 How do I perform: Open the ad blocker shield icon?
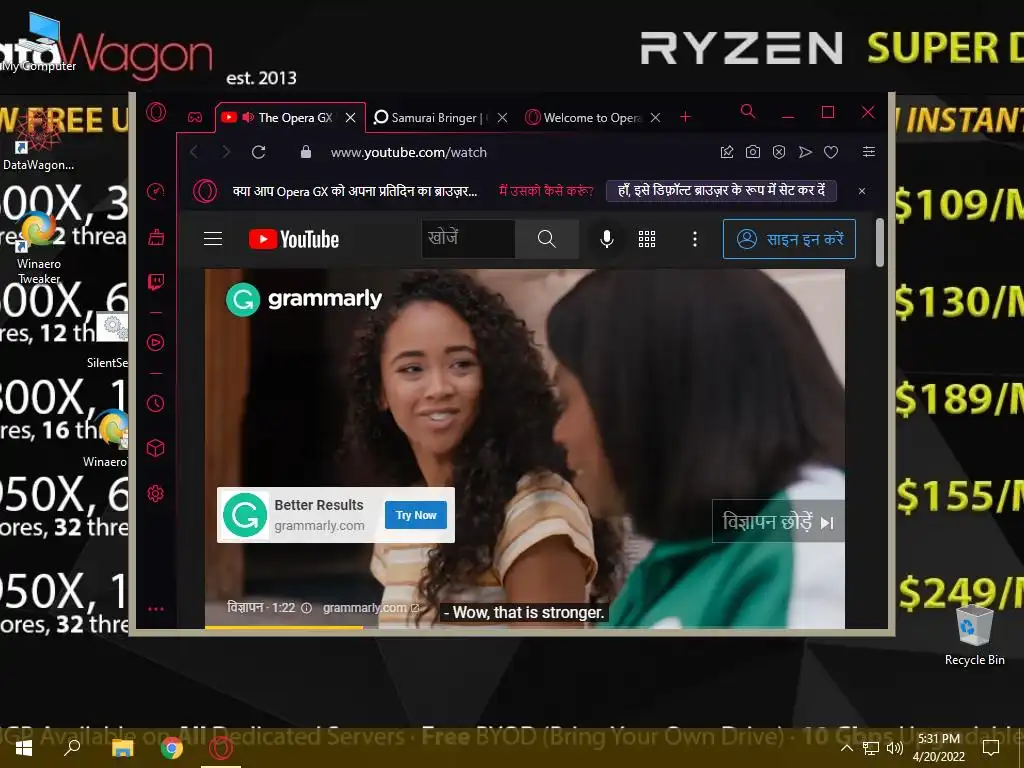pyautogui.click(x=778, y=152)
